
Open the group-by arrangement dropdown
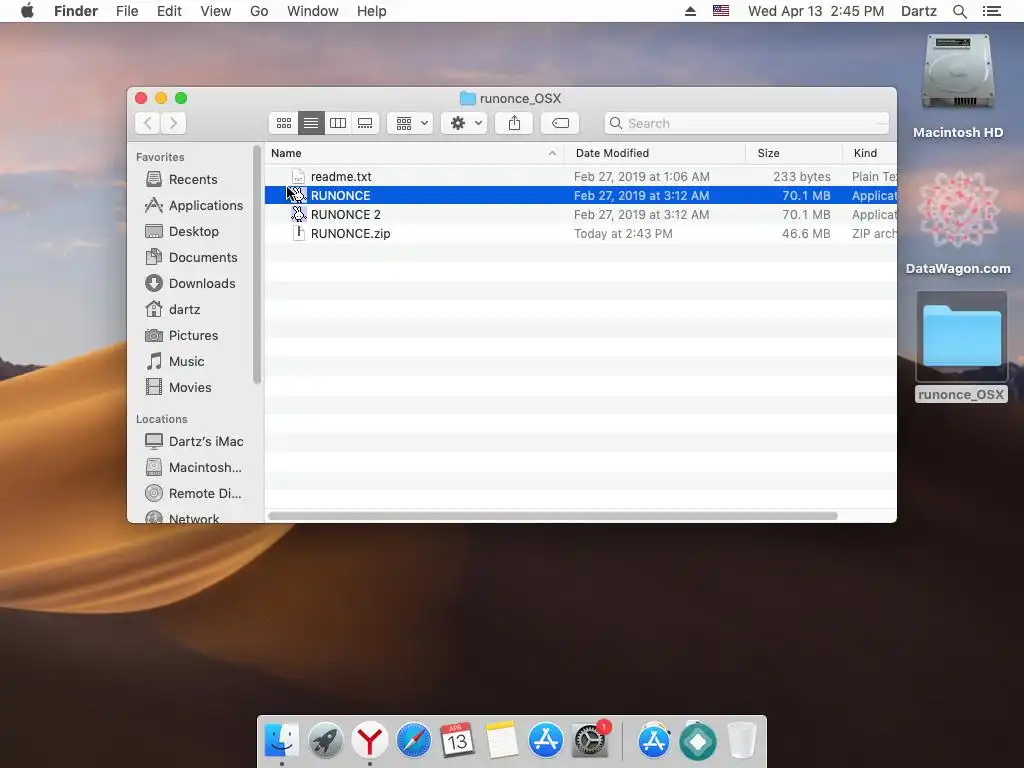(410, 123)
